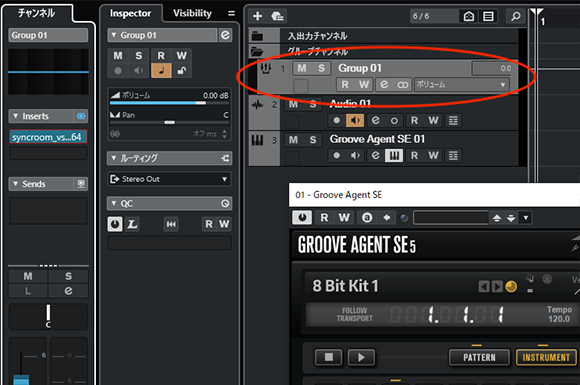Enable record on Audio 01 track
This screenshot has height=385, width=580.
(336, 120)
